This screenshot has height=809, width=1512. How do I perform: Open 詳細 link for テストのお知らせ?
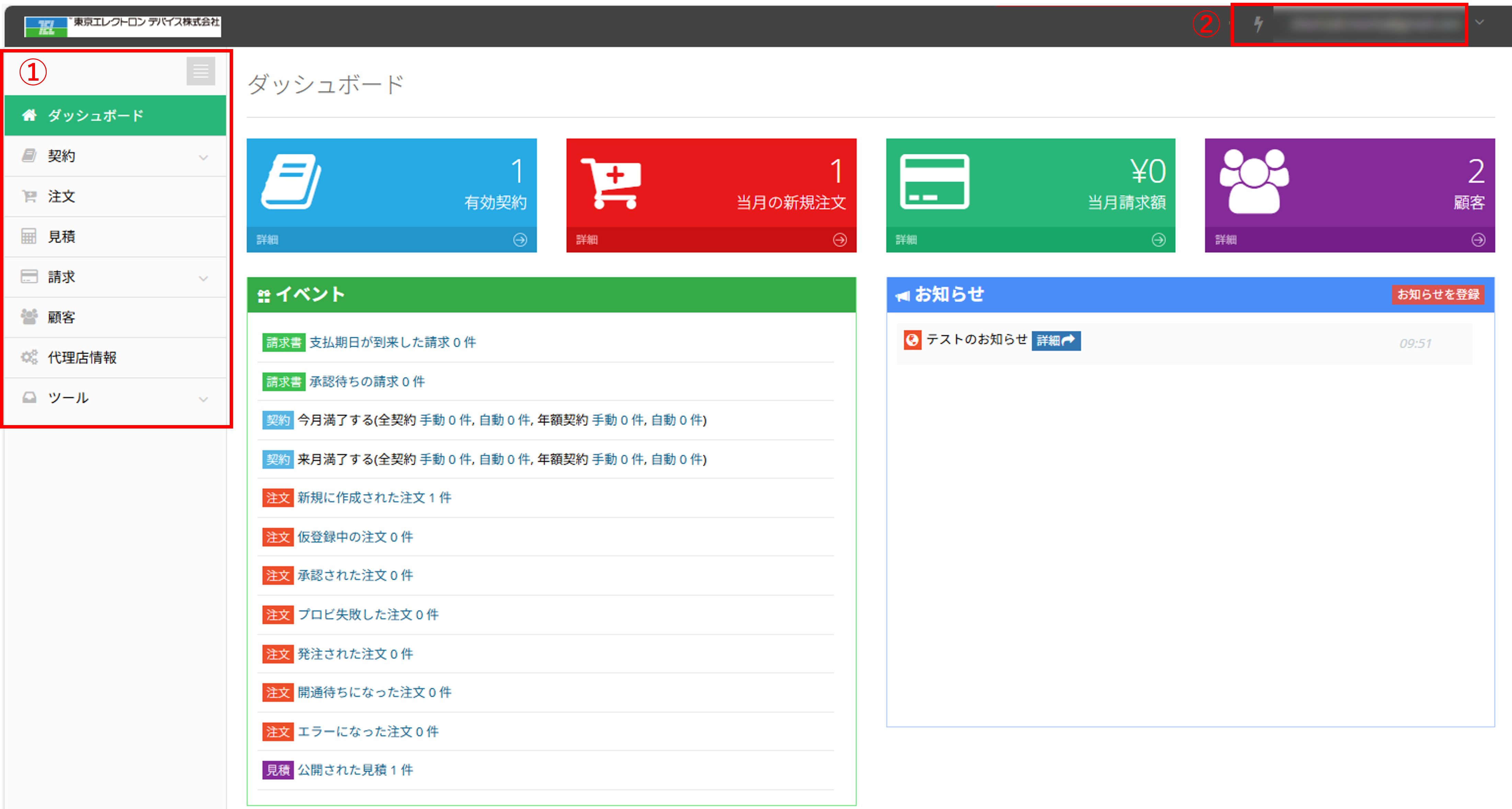(1056, 340)
